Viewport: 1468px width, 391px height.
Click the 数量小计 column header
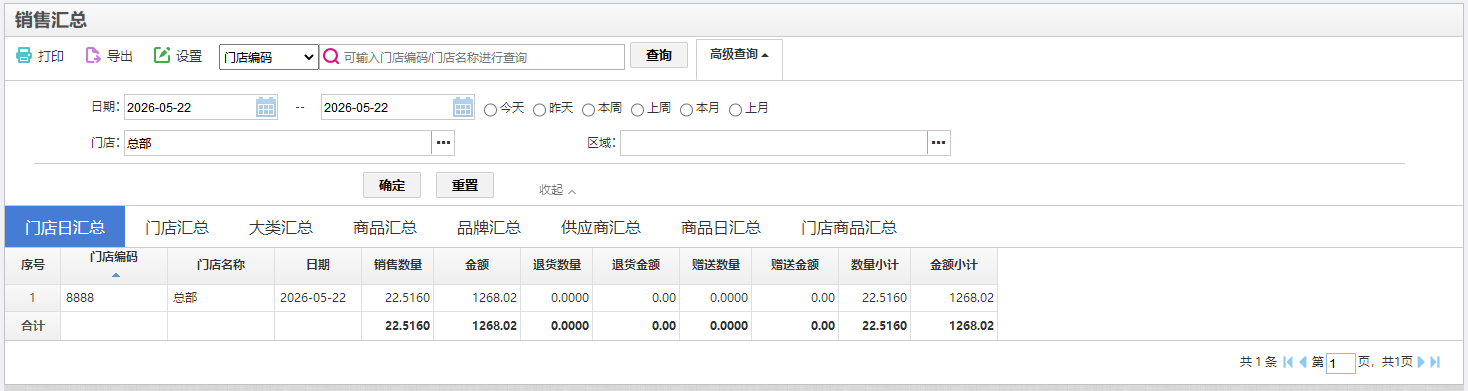[x=875, y=265]
